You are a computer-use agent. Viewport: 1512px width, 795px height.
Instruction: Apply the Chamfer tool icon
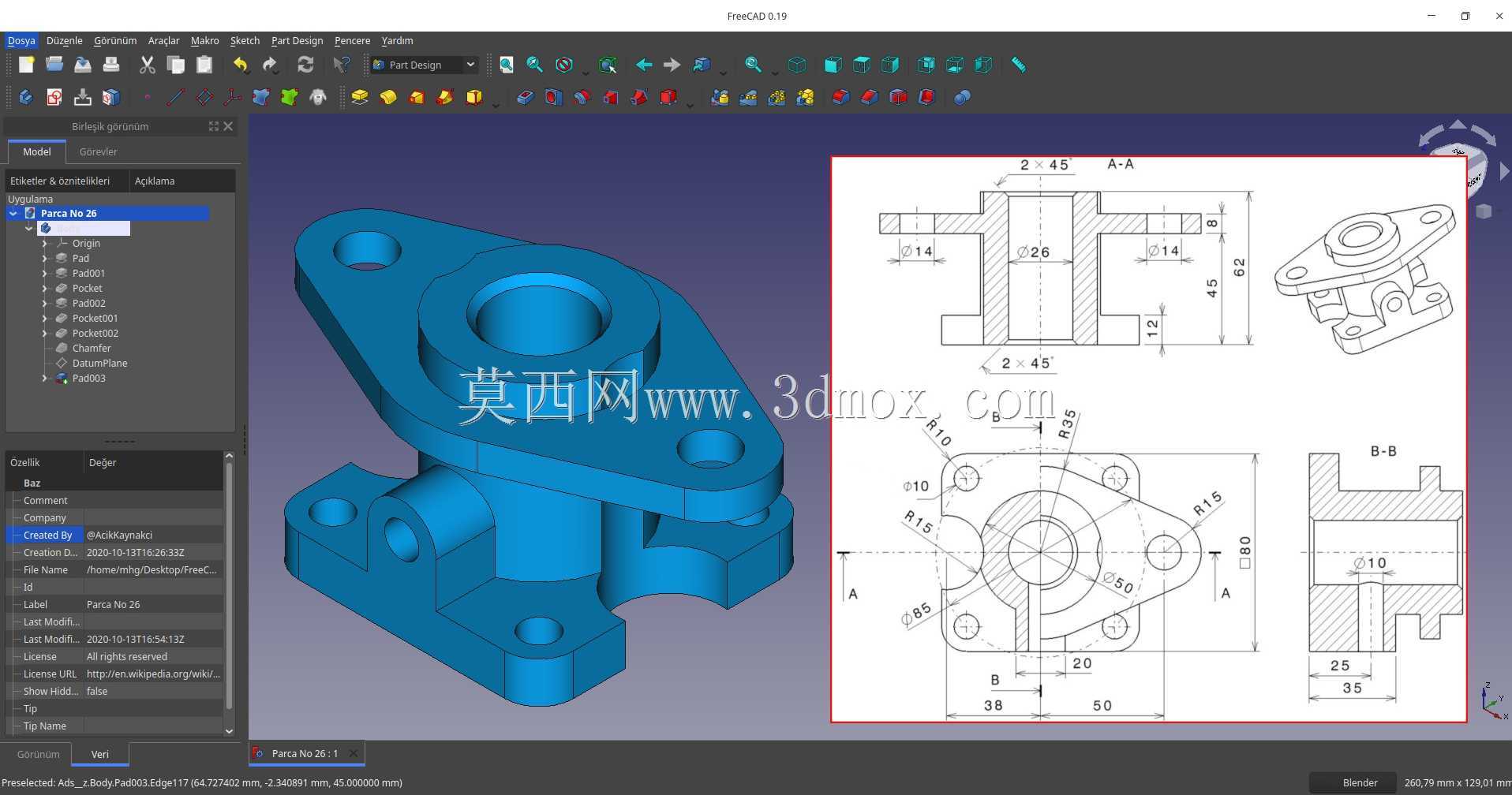[869, 97]
